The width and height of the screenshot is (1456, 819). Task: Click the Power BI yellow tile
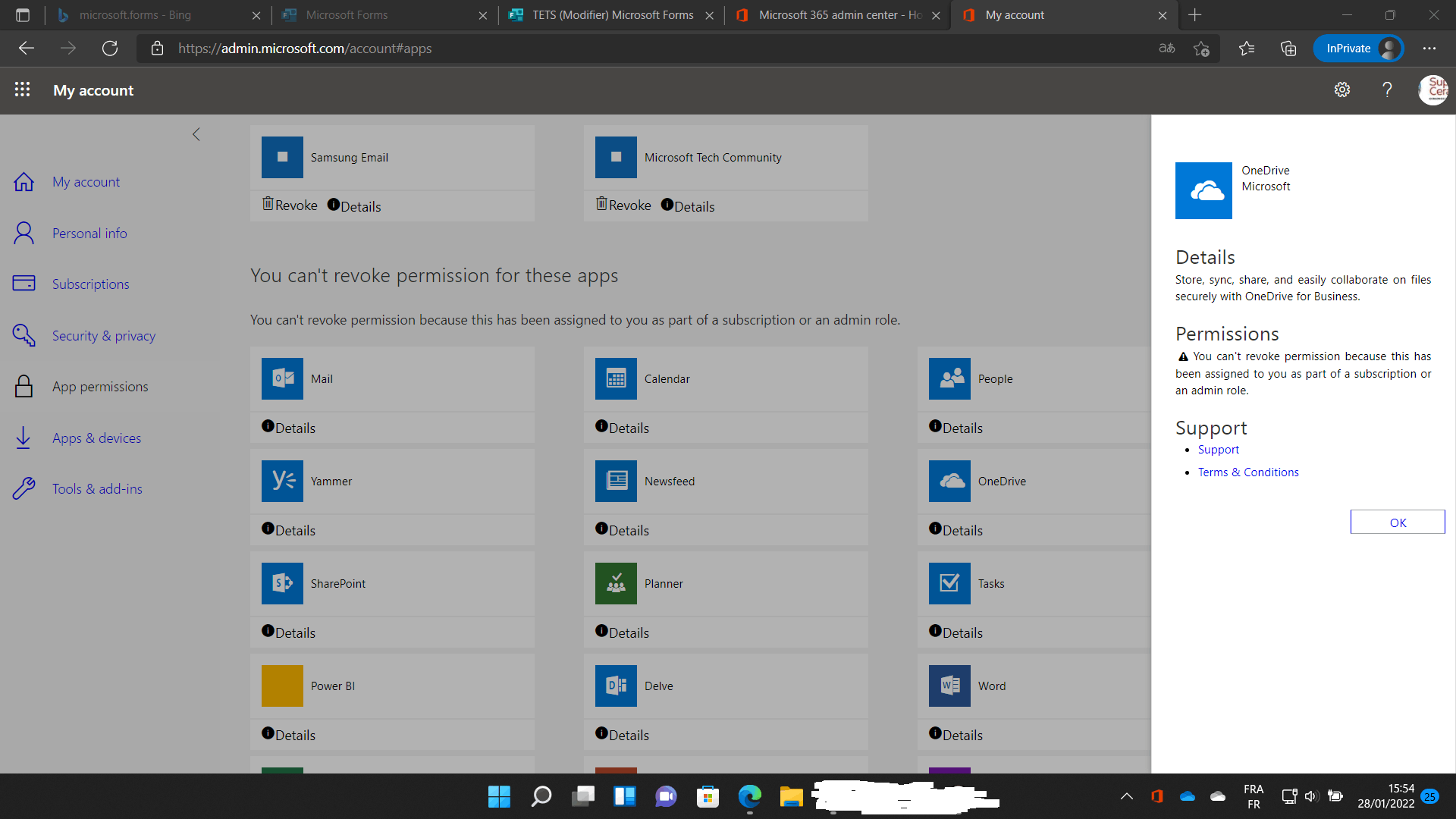[282, 686]
